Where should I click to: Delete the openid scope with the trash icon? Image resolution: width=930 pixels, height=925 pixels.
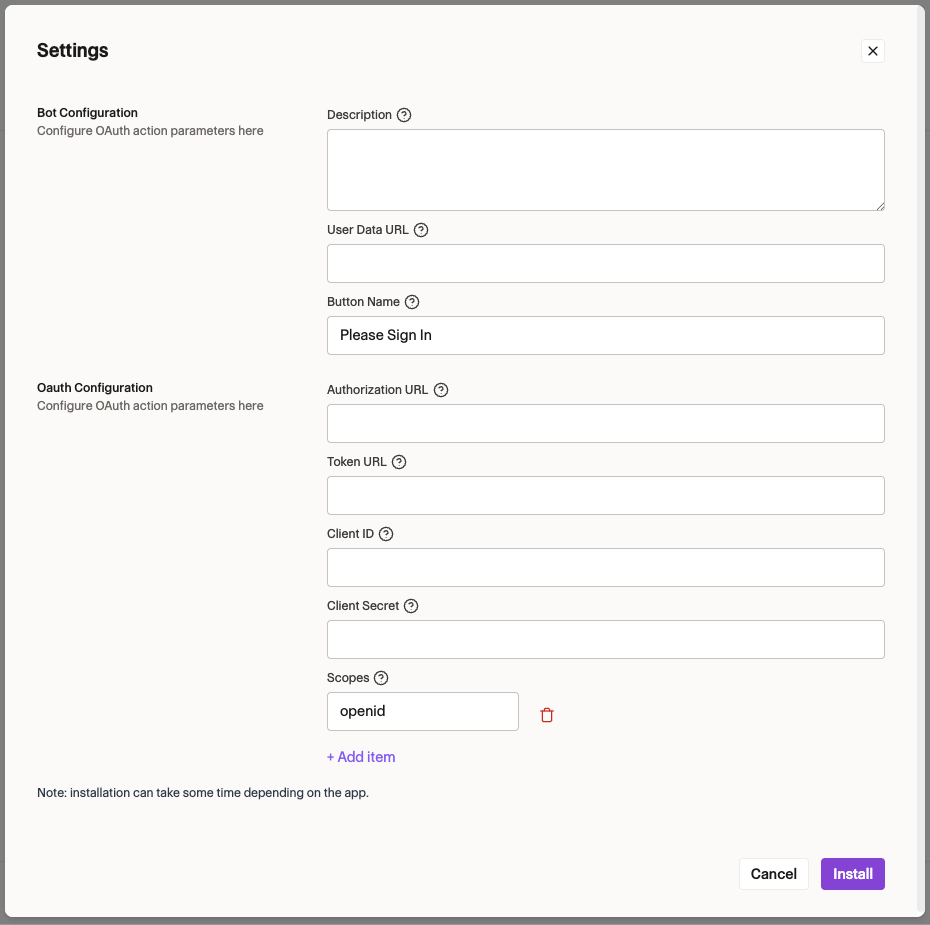point(547,714)
